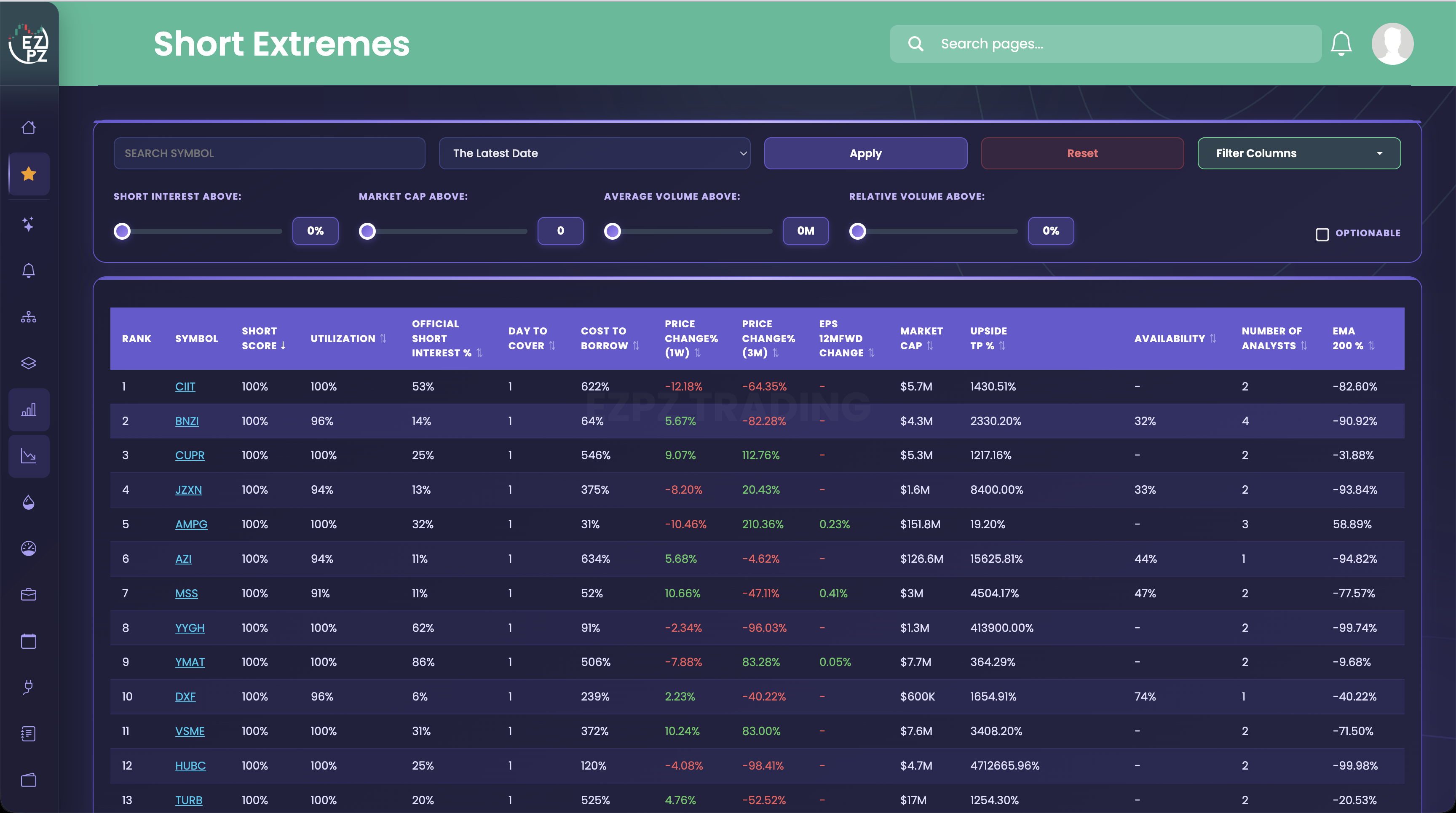Sort by Availability column

(x=1213, y=338)
